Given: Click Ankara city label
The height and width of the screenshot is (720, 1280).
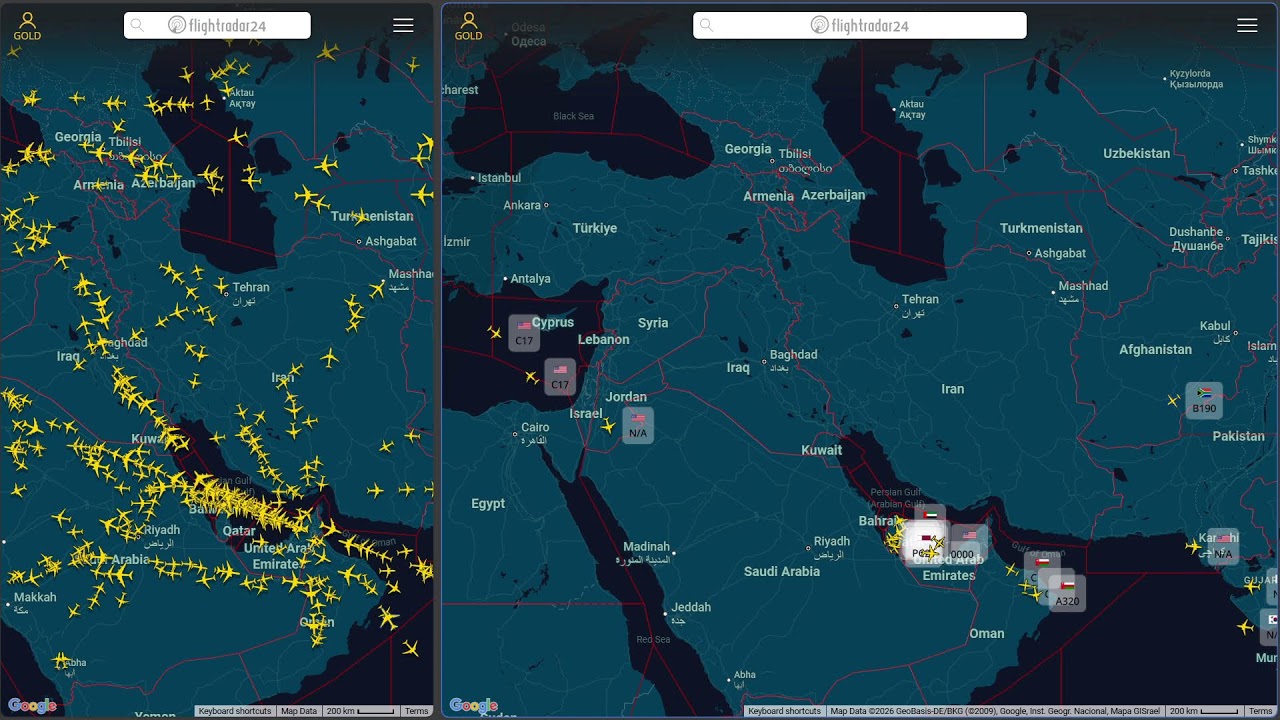Looking at the screenshot, I should [522, 206].
